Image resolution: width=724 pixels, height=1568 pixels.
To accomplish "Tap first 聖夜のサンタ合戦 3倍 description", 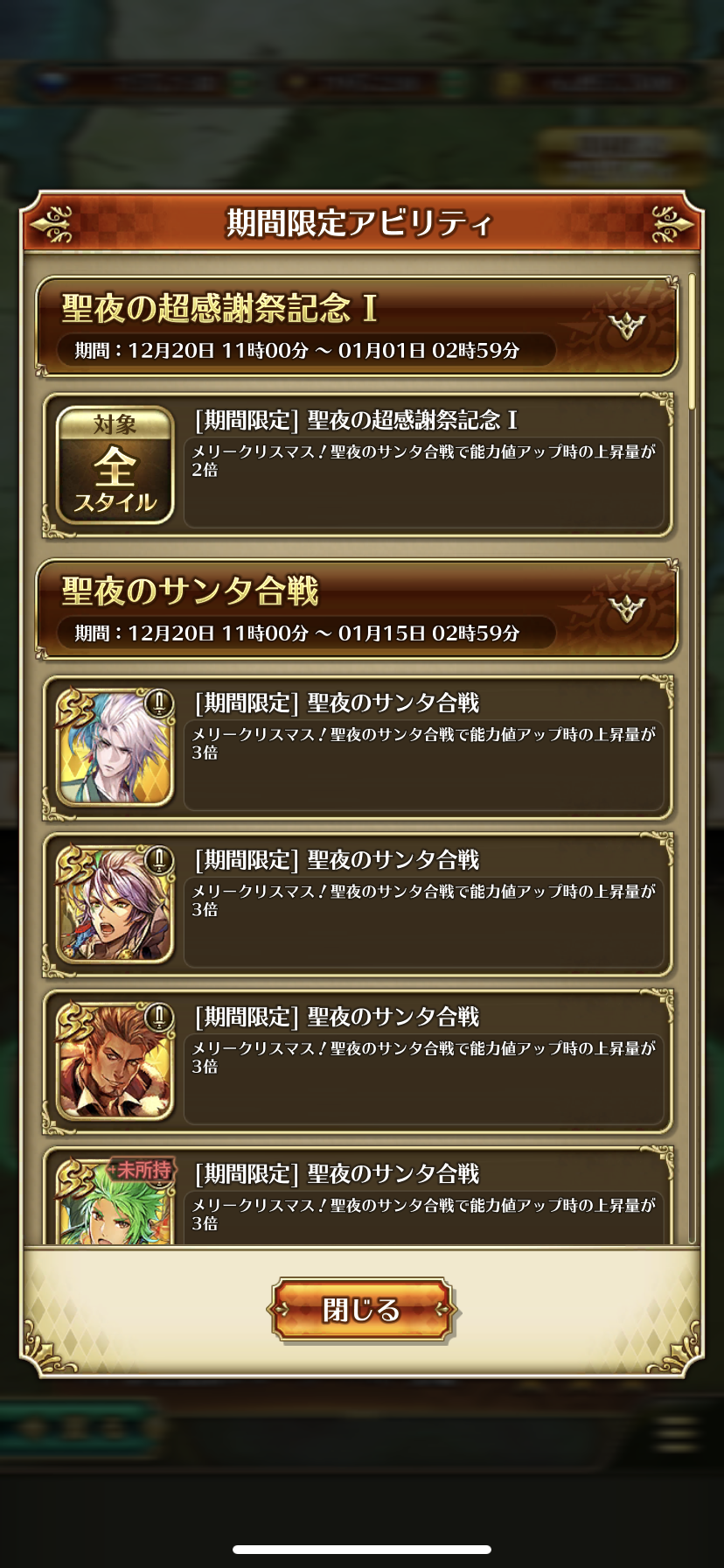I will pos(424,766).
